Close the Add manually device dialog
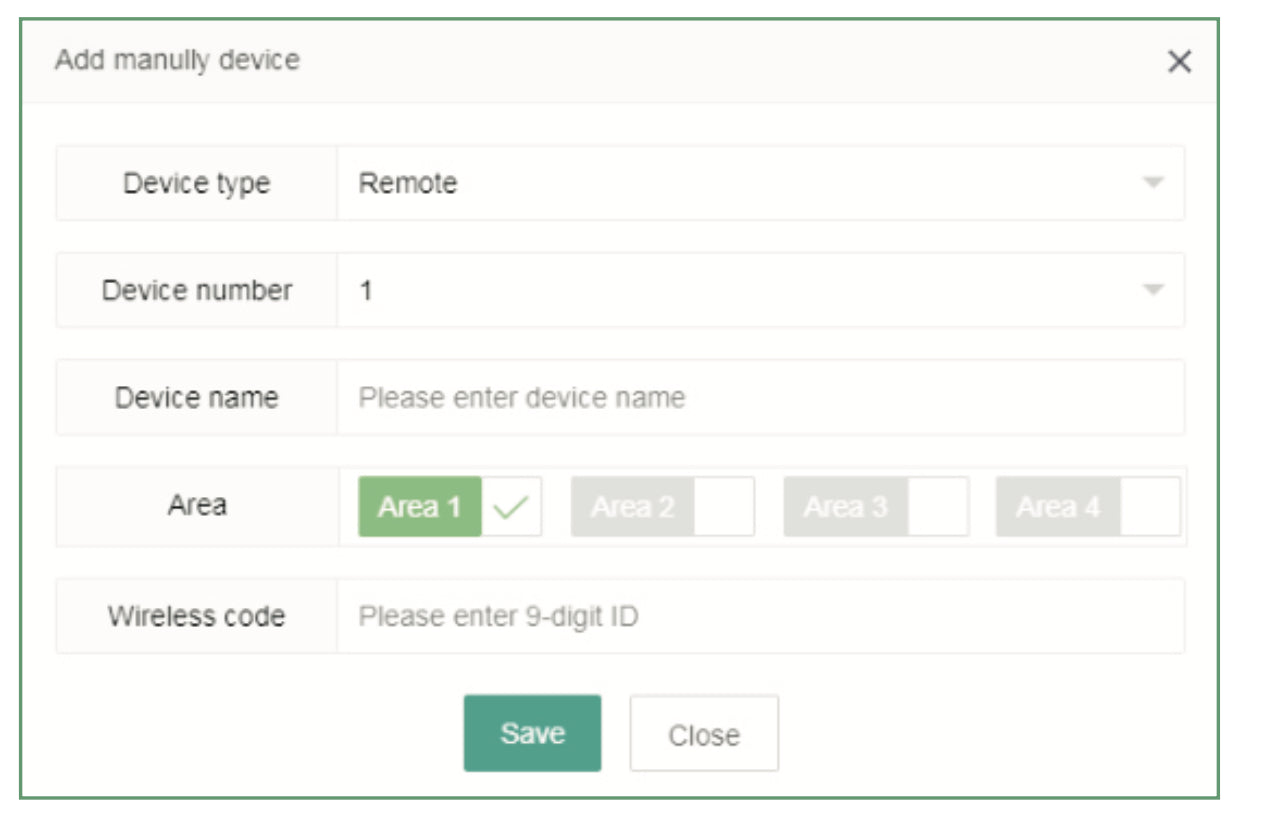1286x834 pixels. pyautogui.click(x=703, y=732)
